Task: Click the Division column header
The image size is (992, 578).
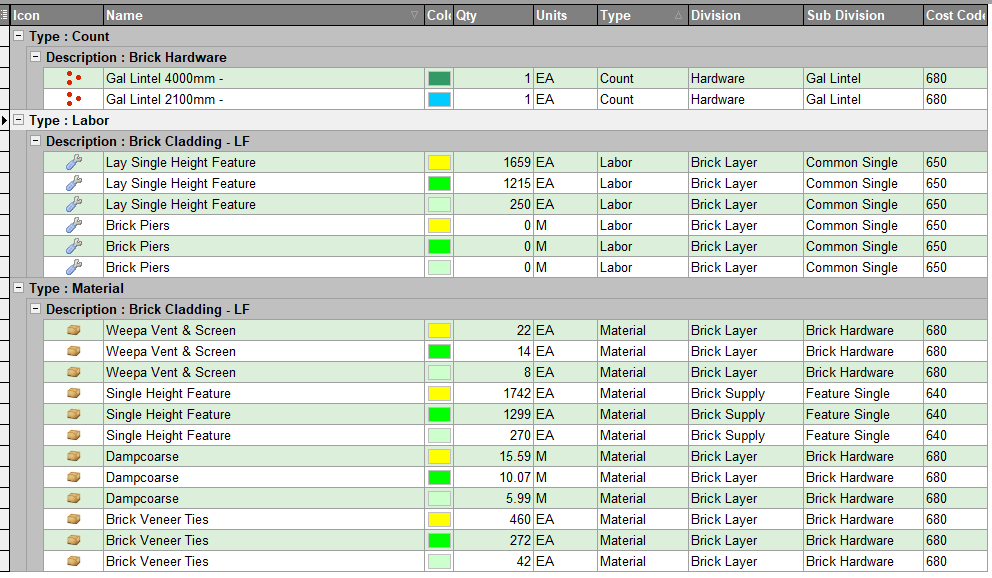Action: point(745,15)
